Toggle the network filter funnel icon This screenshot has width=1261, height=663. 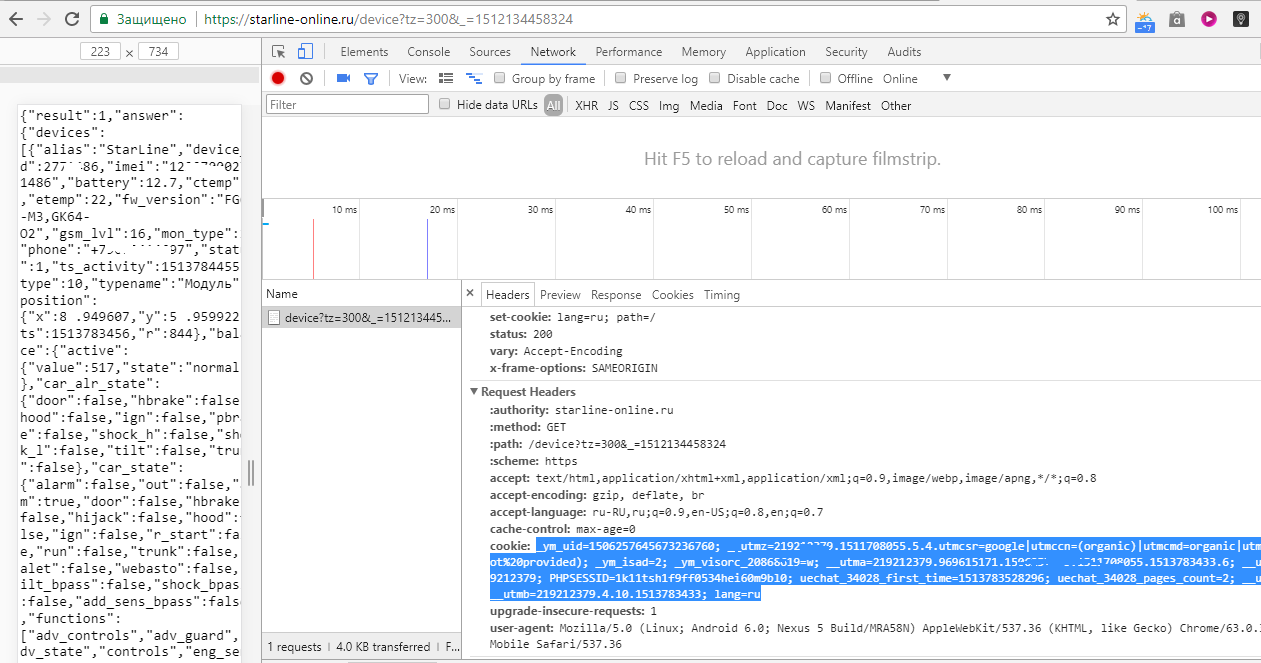coord(371,78)
